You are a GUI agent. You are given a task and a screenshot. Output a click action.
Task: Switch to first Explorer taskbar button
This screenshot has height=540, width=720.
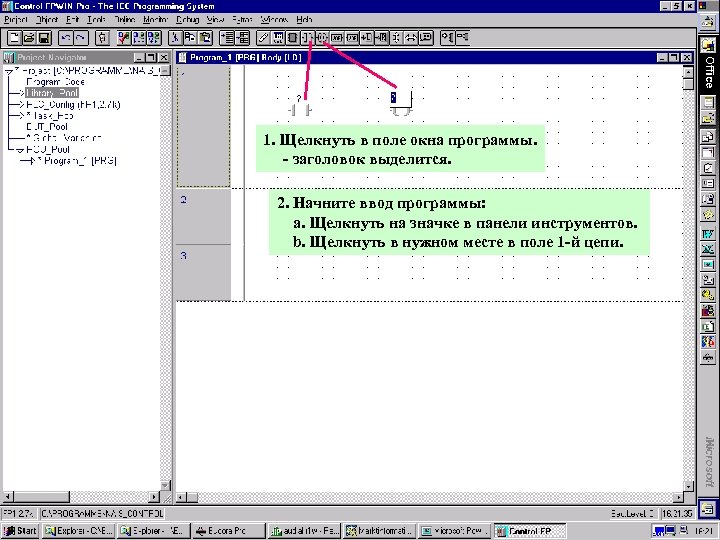tap(78, 531)
